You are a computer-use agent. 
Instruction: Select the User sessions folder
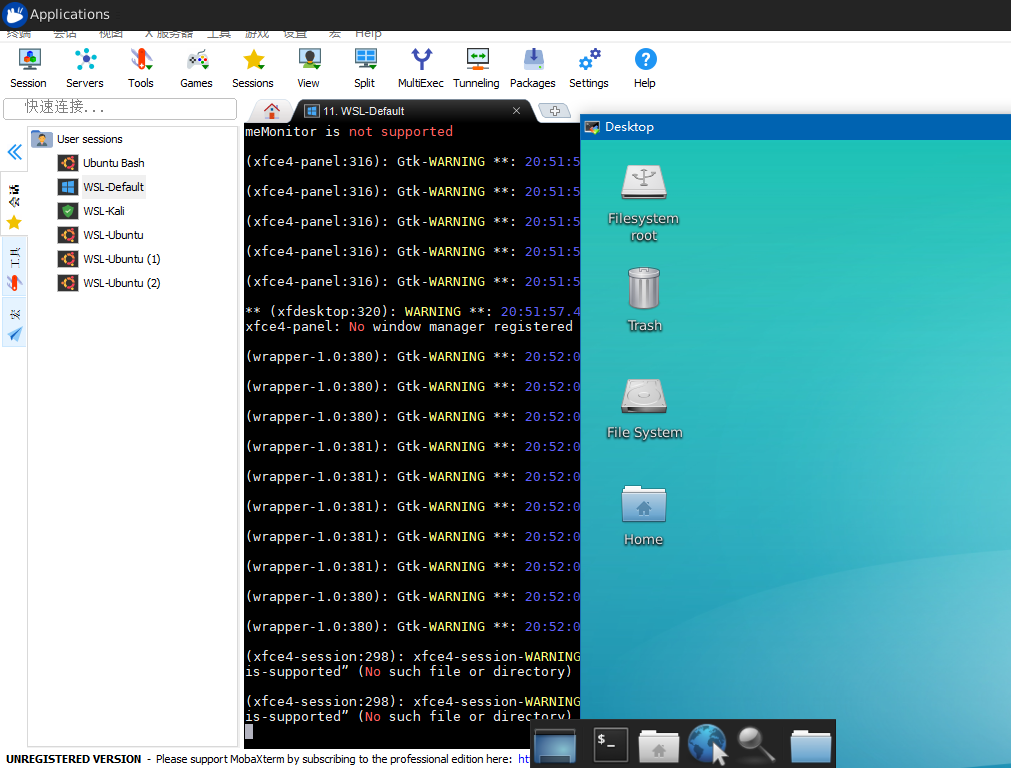pos(77,139)
